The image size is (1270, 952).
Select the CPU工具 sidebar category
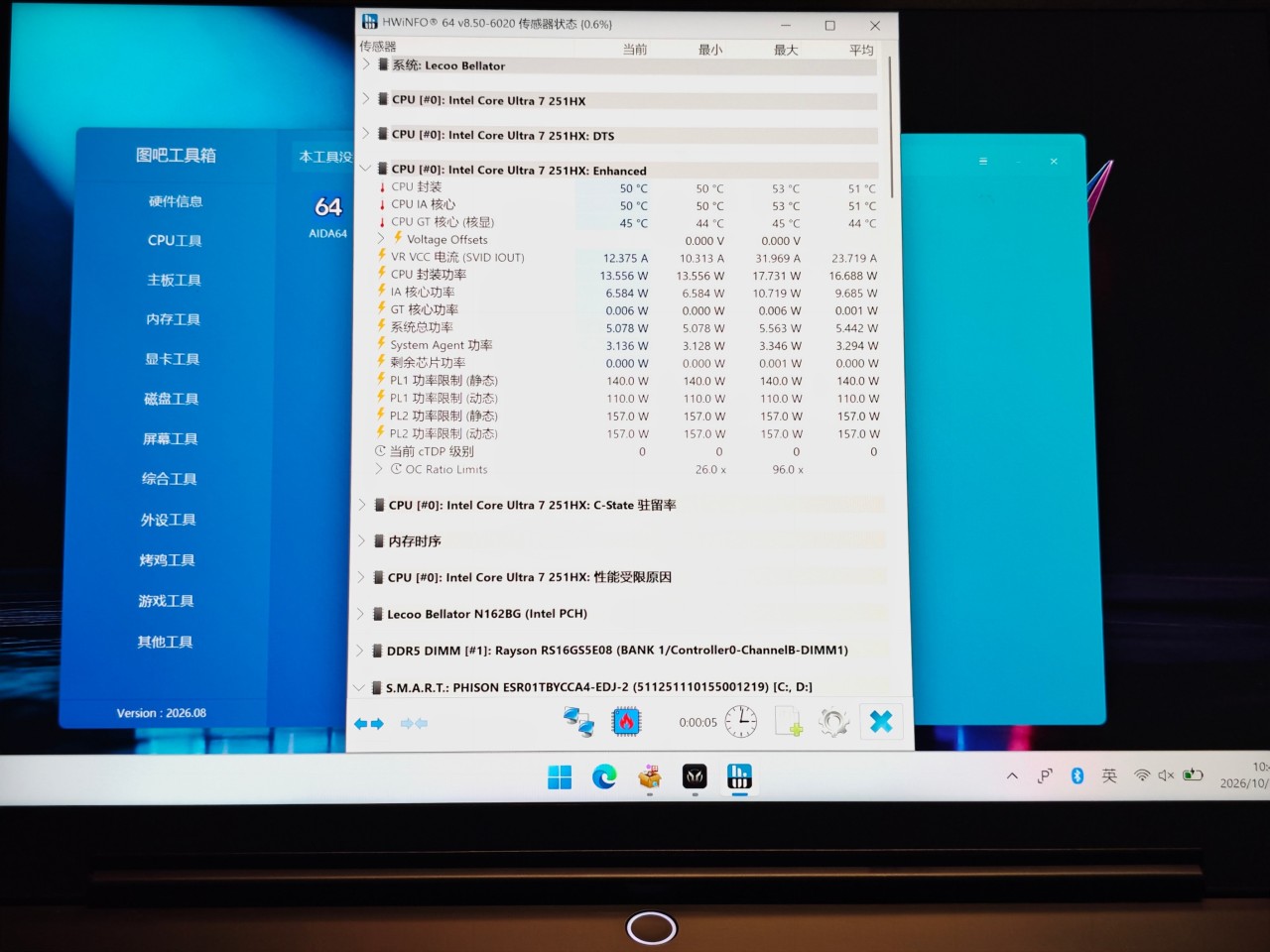point(175,240)
